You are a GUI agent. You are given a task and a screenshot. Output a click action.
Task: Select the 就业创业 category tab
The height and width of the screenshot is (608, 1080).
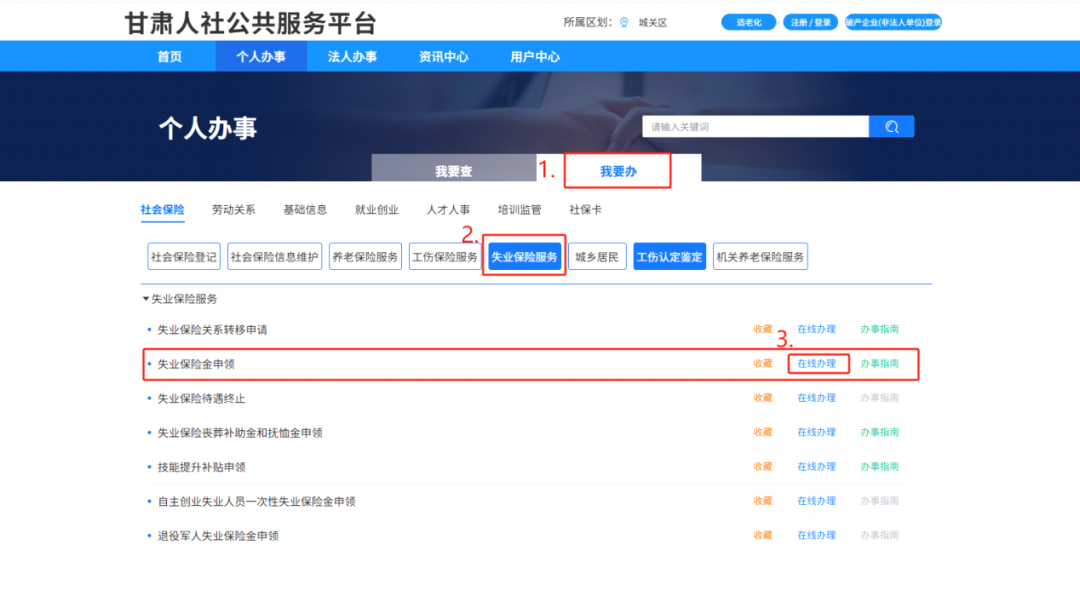pyautogui.click(x=377, y=209)
